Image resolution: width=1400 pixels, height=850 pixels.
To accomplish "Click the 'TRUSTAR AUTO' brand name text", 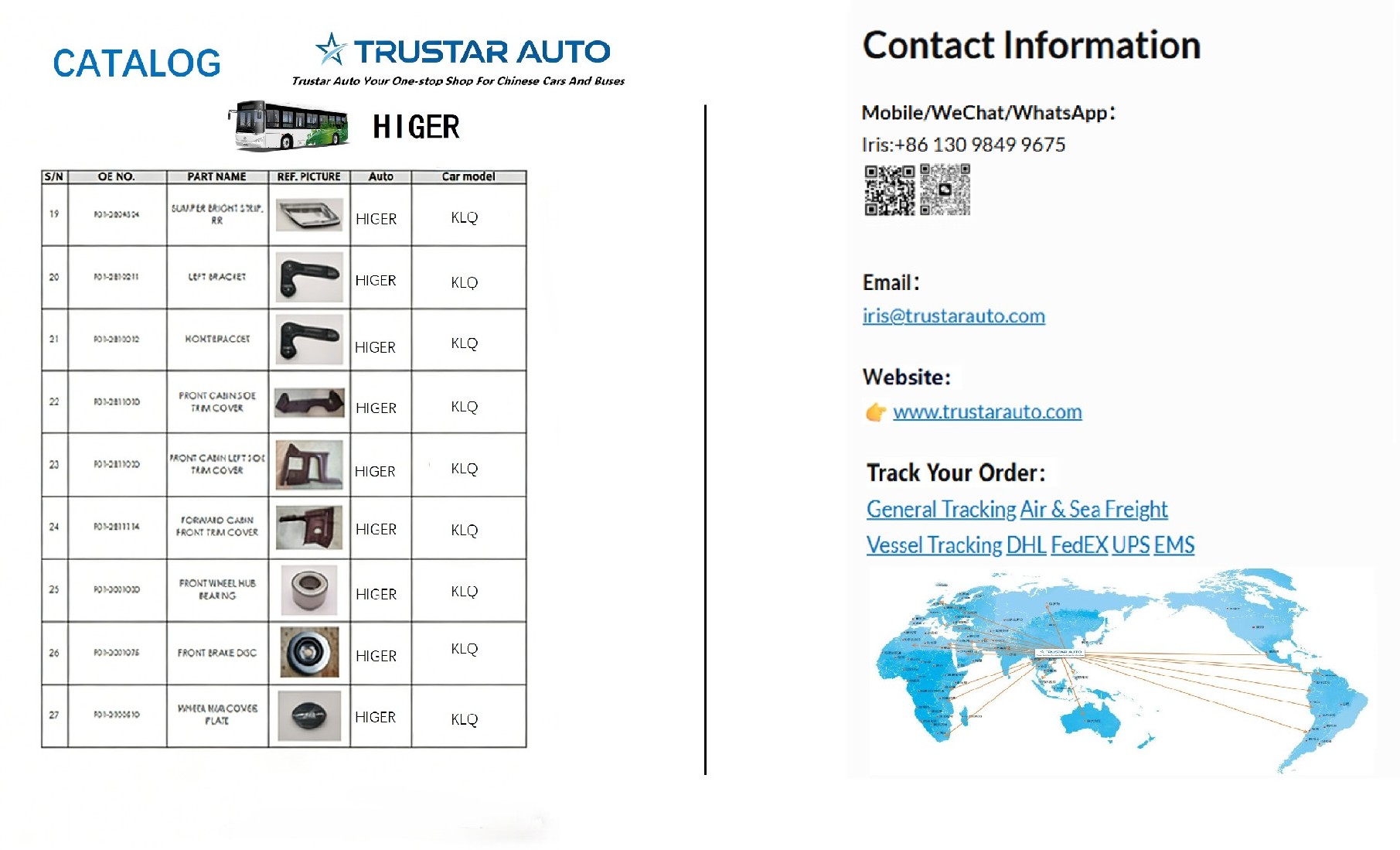I will coord(482,52).
